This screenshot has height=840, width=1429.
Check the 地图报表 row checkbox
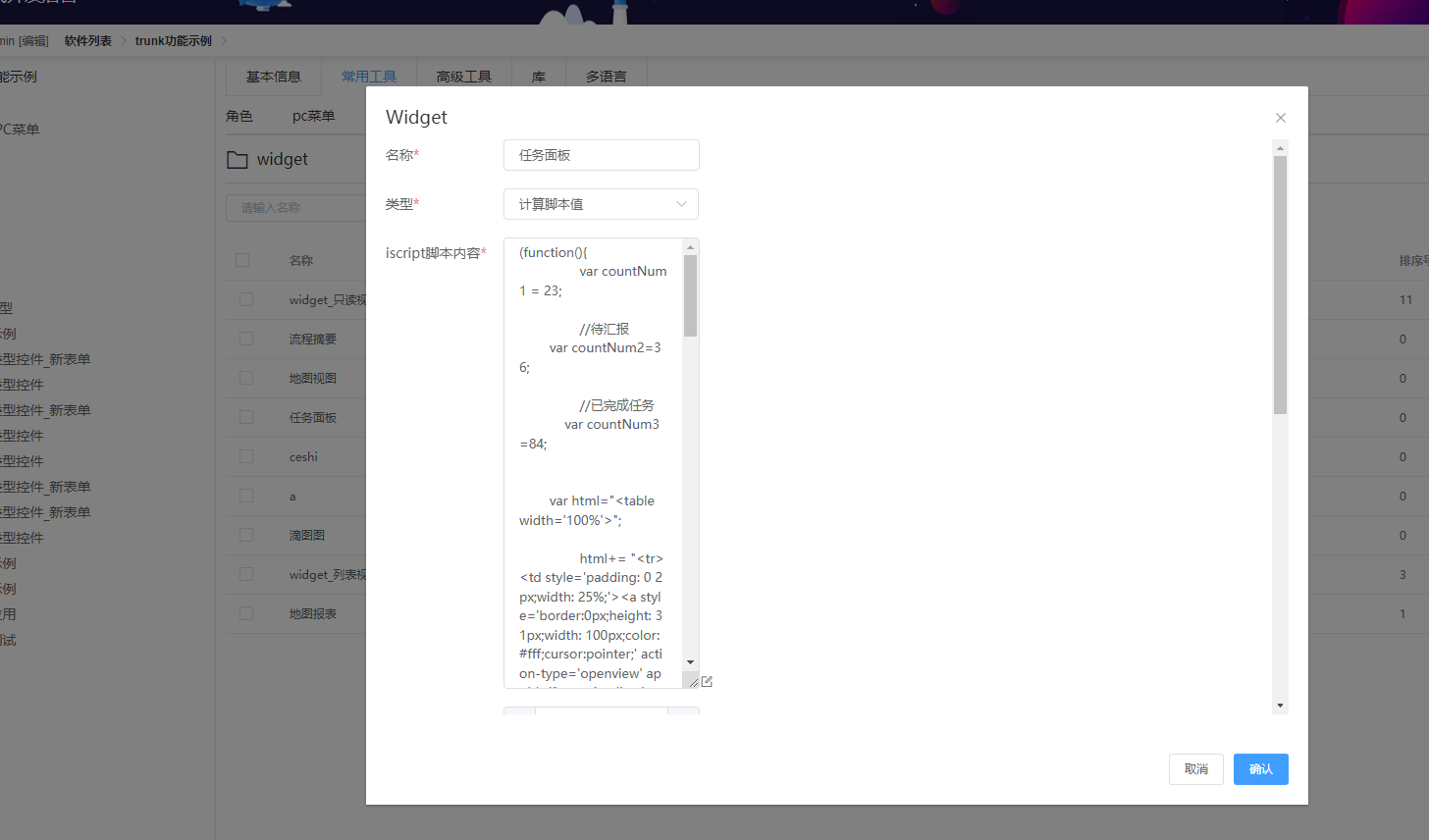tap(246, 613)
